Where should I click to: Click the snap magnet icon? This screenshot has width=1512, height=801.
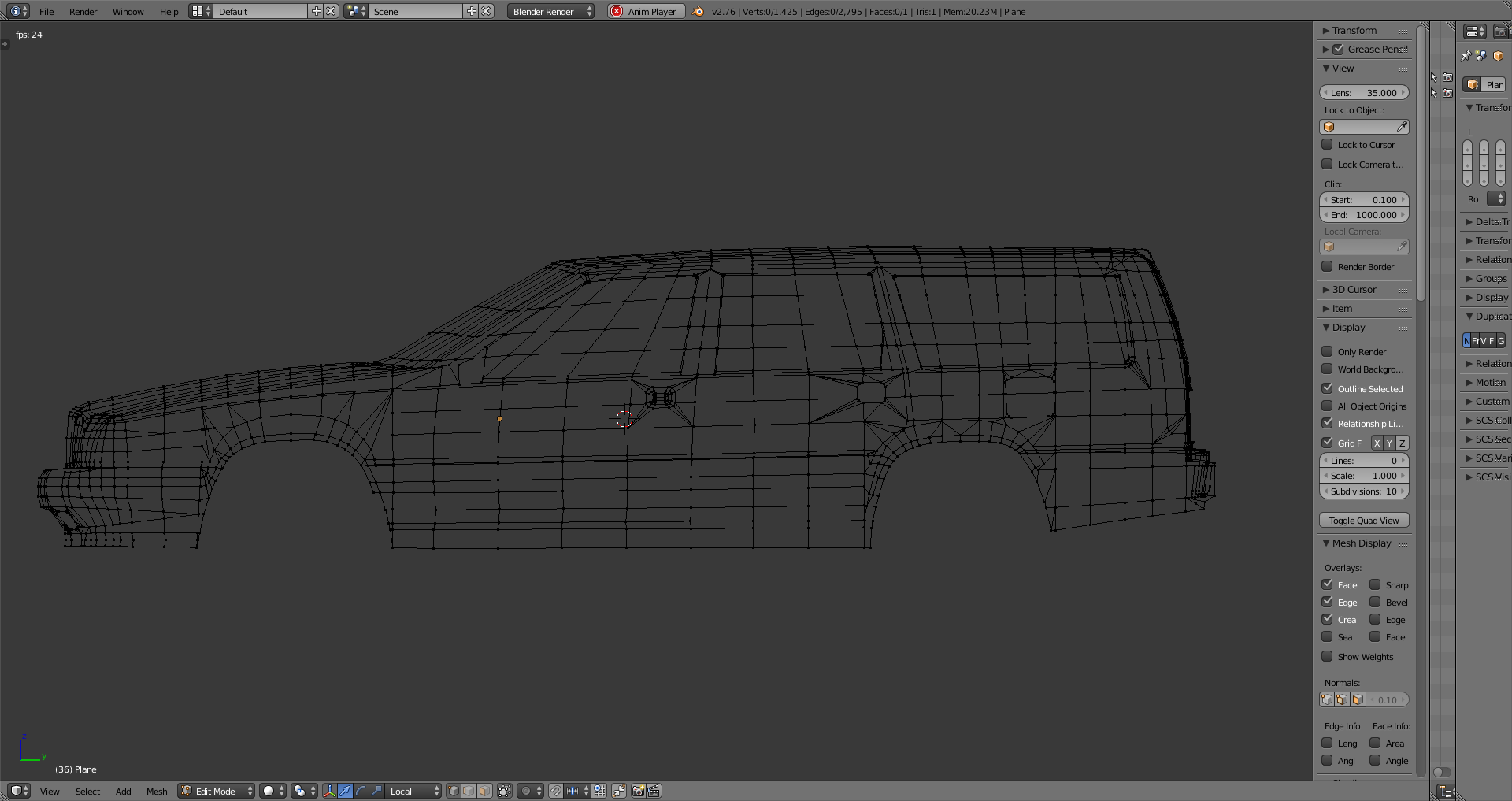[556, 791]
